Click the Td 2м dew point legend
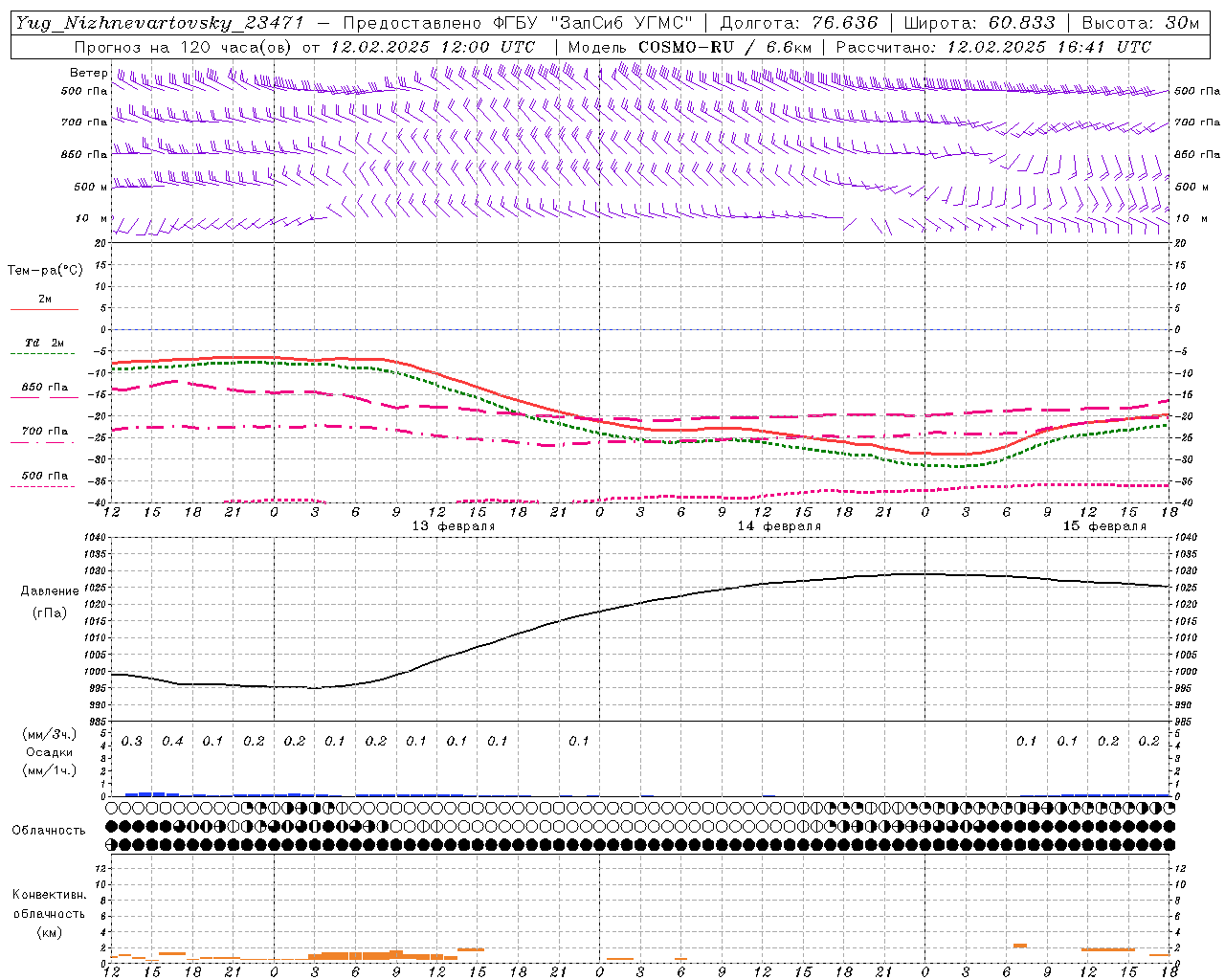The width and height of the screenshot is (1225, 980). (45, 343)
